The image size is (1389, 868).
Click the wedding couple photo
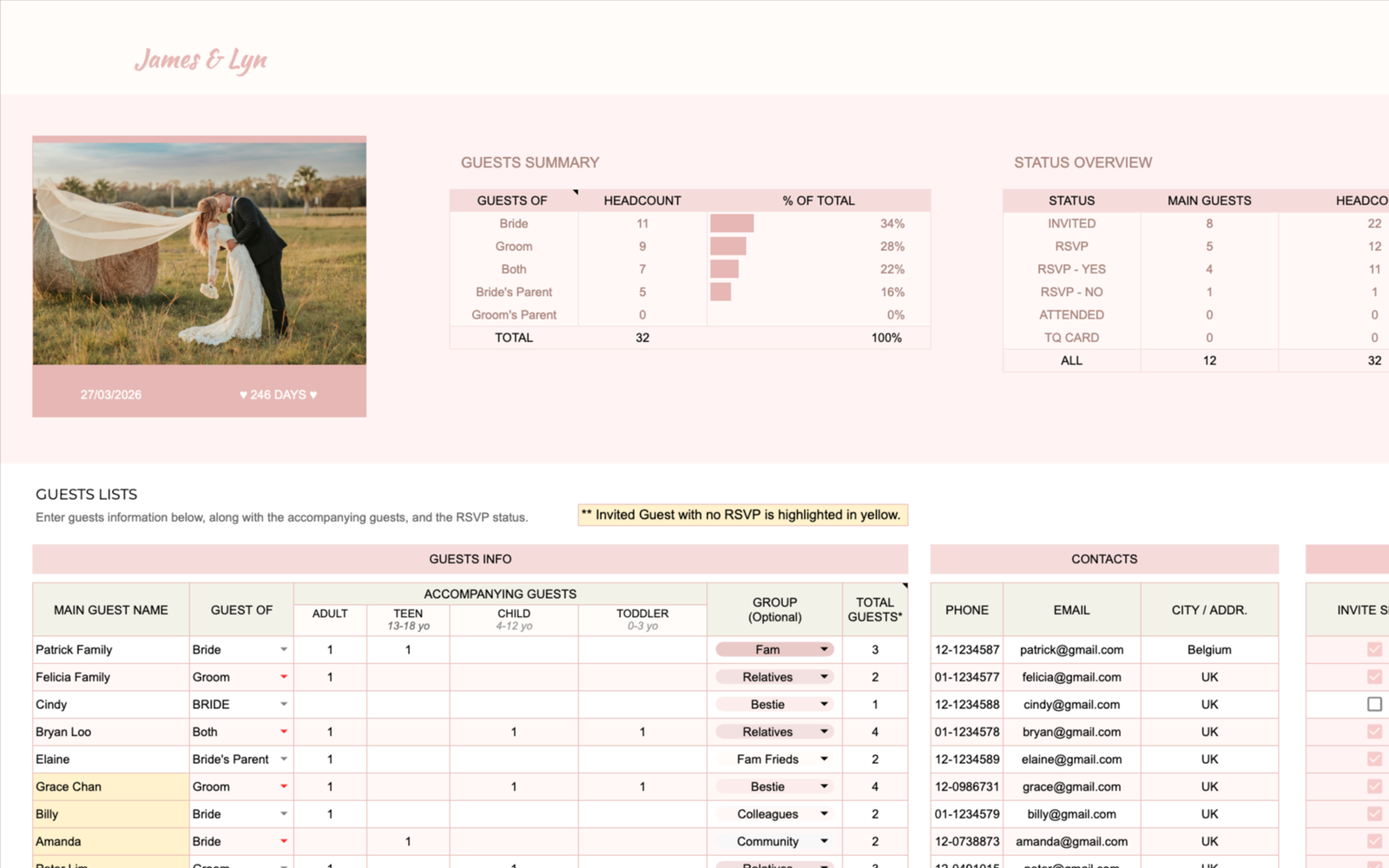pyautogui.click(x=199, y=253)
